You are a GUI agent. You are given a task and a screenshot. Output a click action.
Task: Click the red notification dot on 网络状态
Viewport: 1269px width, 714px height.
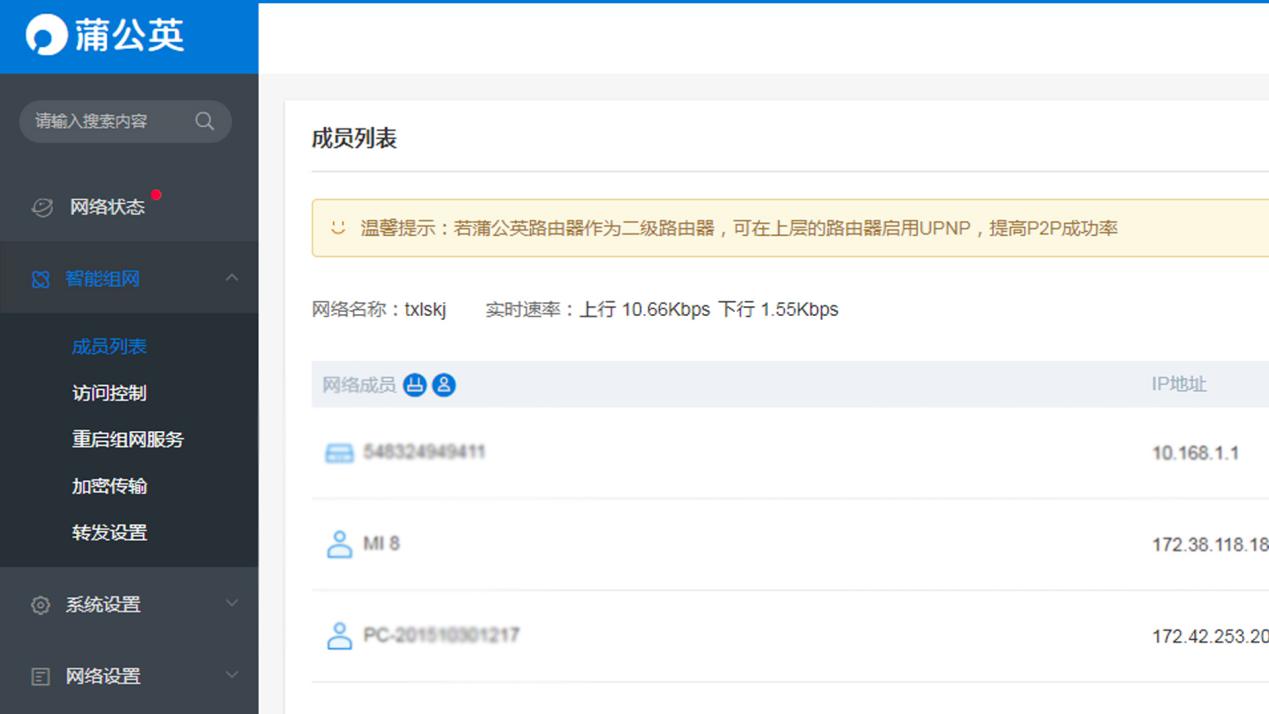(156, 195)
